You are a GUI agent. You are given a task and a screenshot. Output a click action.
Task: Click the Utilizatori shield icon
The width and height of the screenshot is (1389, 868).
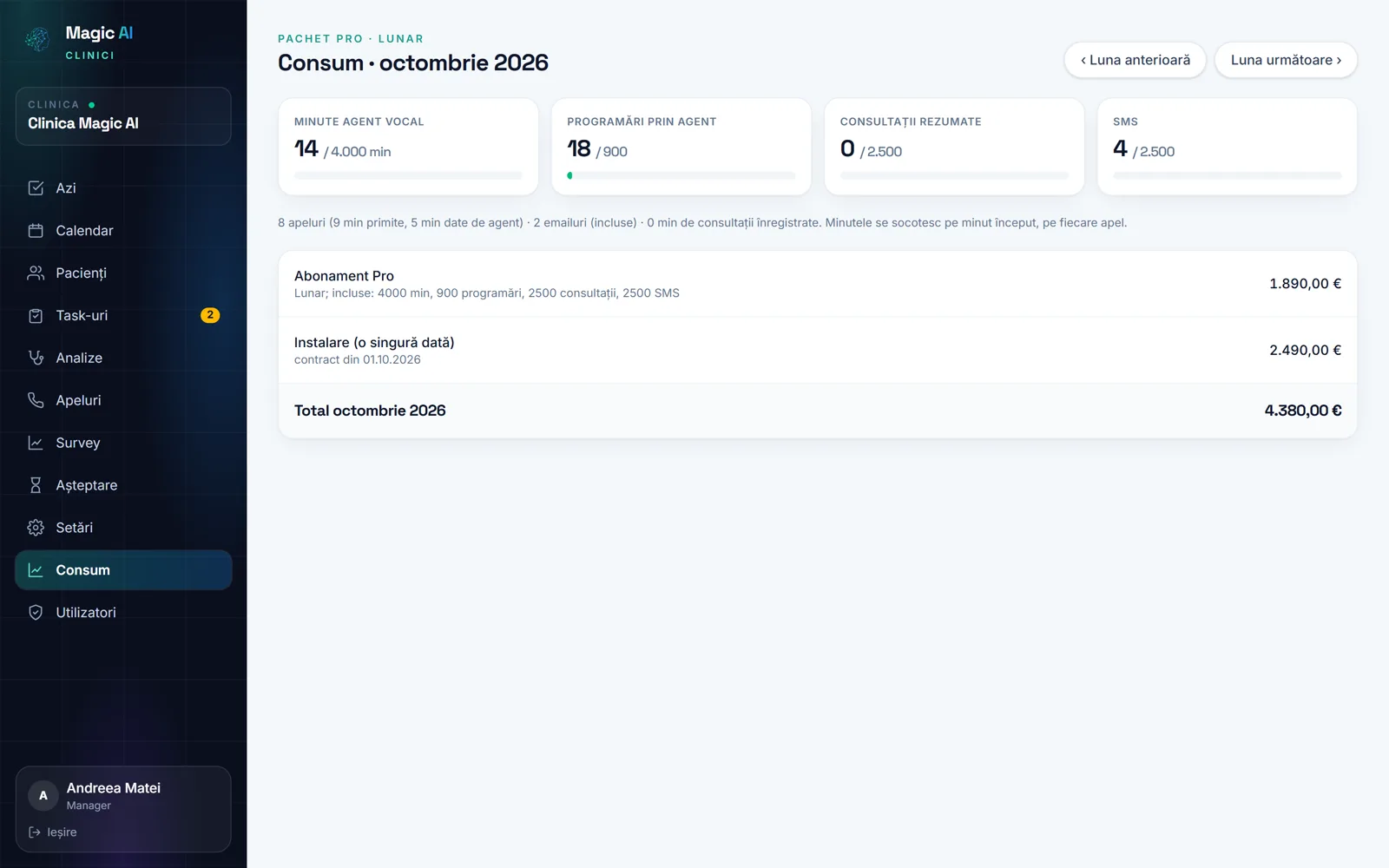click(36, 613)
